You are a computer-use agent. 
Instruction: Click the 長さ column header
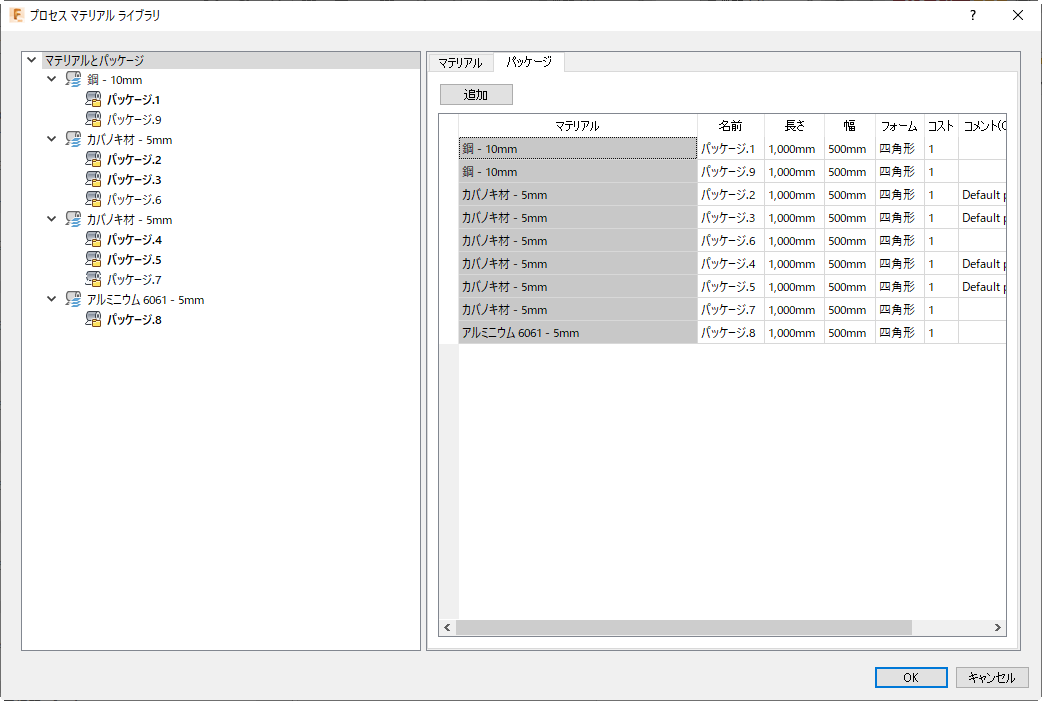tap(794, 126)
